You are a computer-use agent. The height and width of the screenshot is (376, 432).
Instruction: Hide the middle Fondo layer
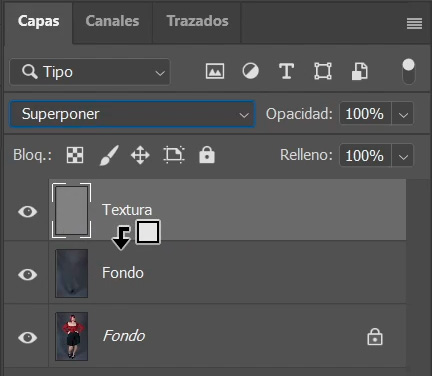point(28,274)
